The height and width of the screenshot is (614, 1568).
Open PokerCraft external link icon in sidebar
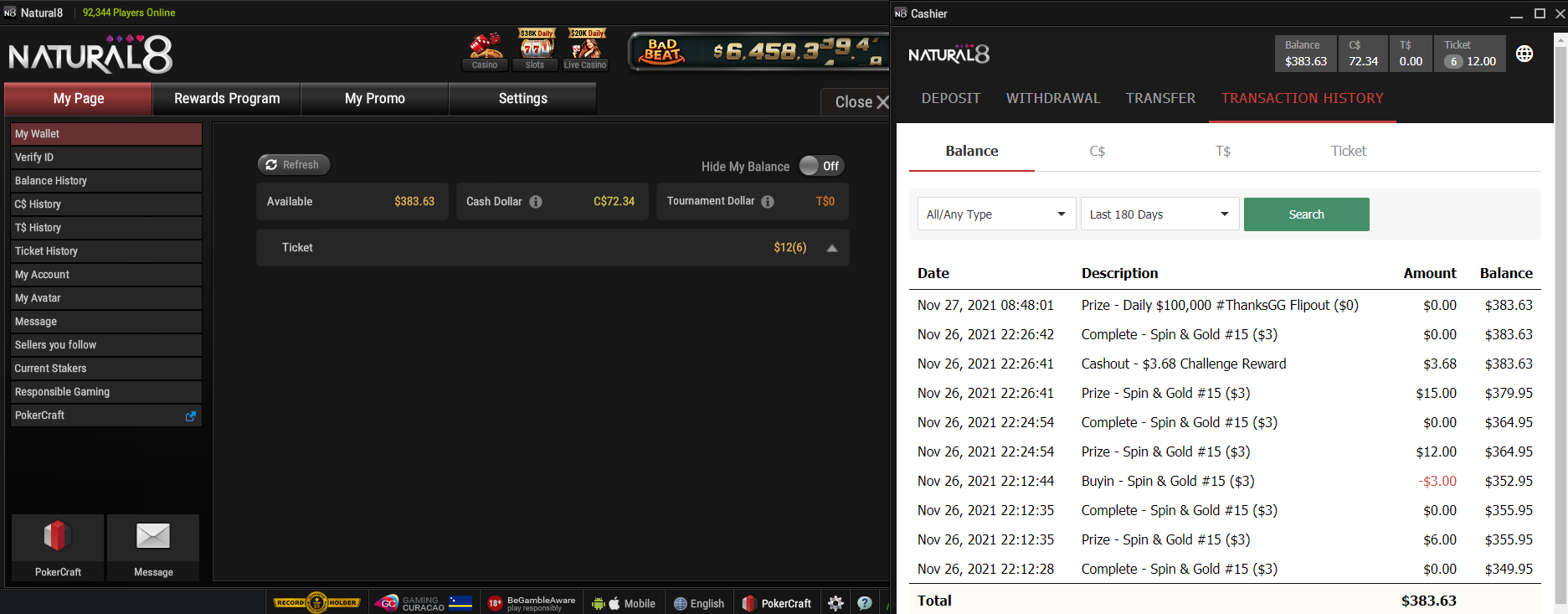(191, 415)
